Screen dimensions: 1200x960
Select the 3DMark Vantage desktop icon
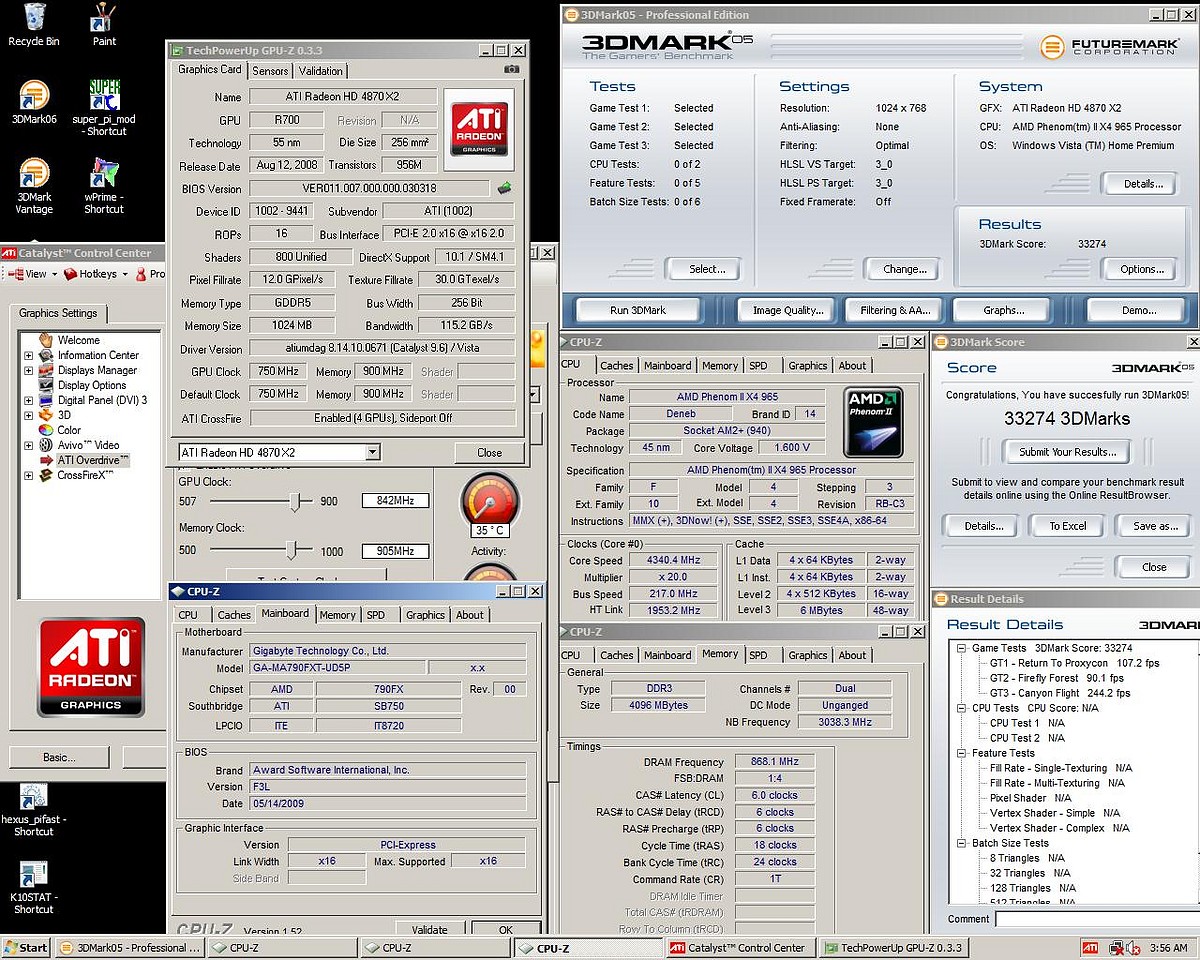pos(34,186)
